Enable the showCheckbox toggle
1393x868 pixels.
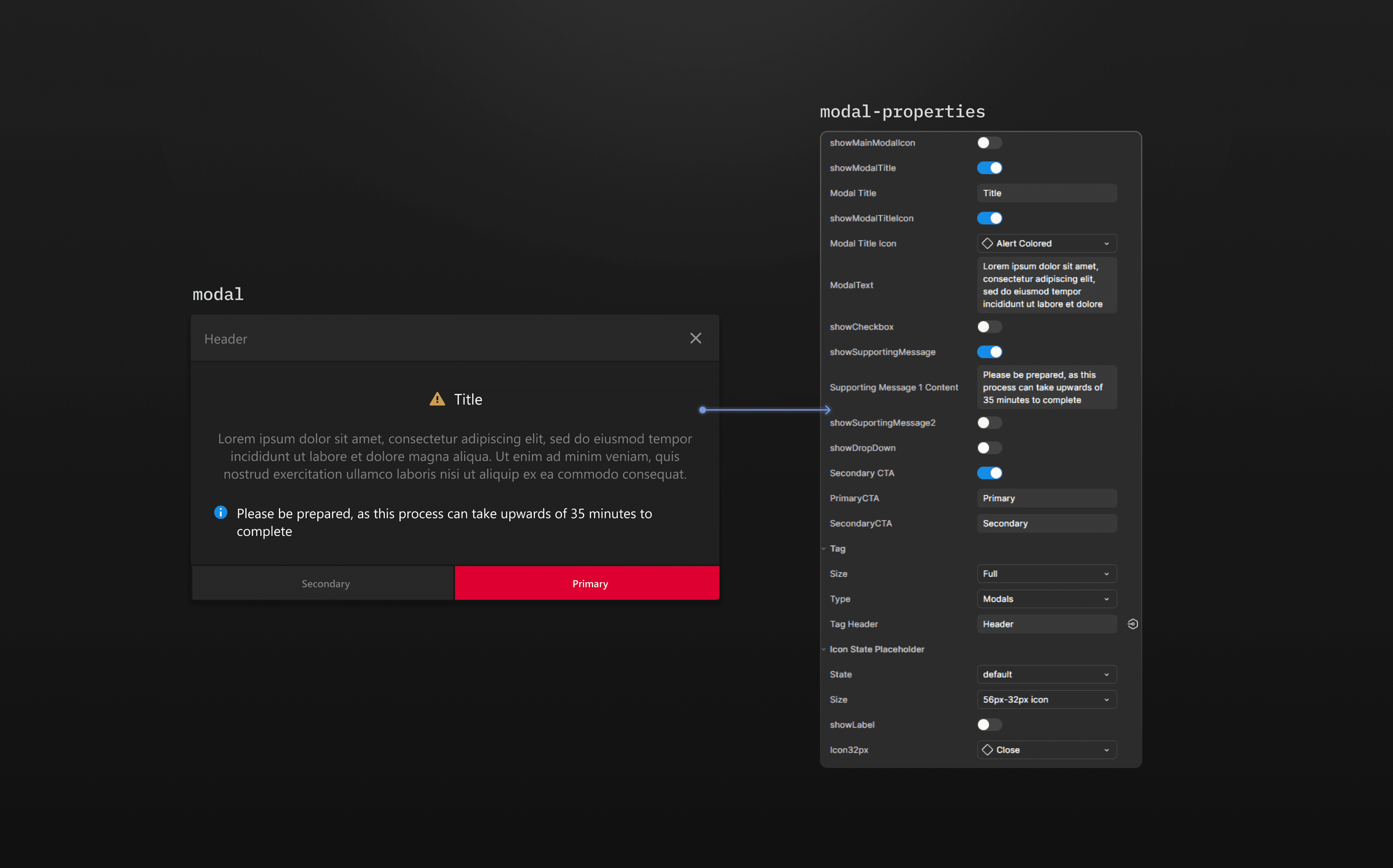pos(989,327)
